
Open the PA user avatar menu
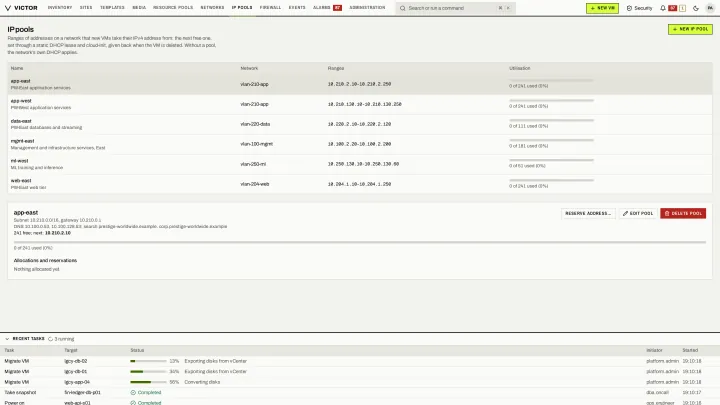(x=710, y=8)
